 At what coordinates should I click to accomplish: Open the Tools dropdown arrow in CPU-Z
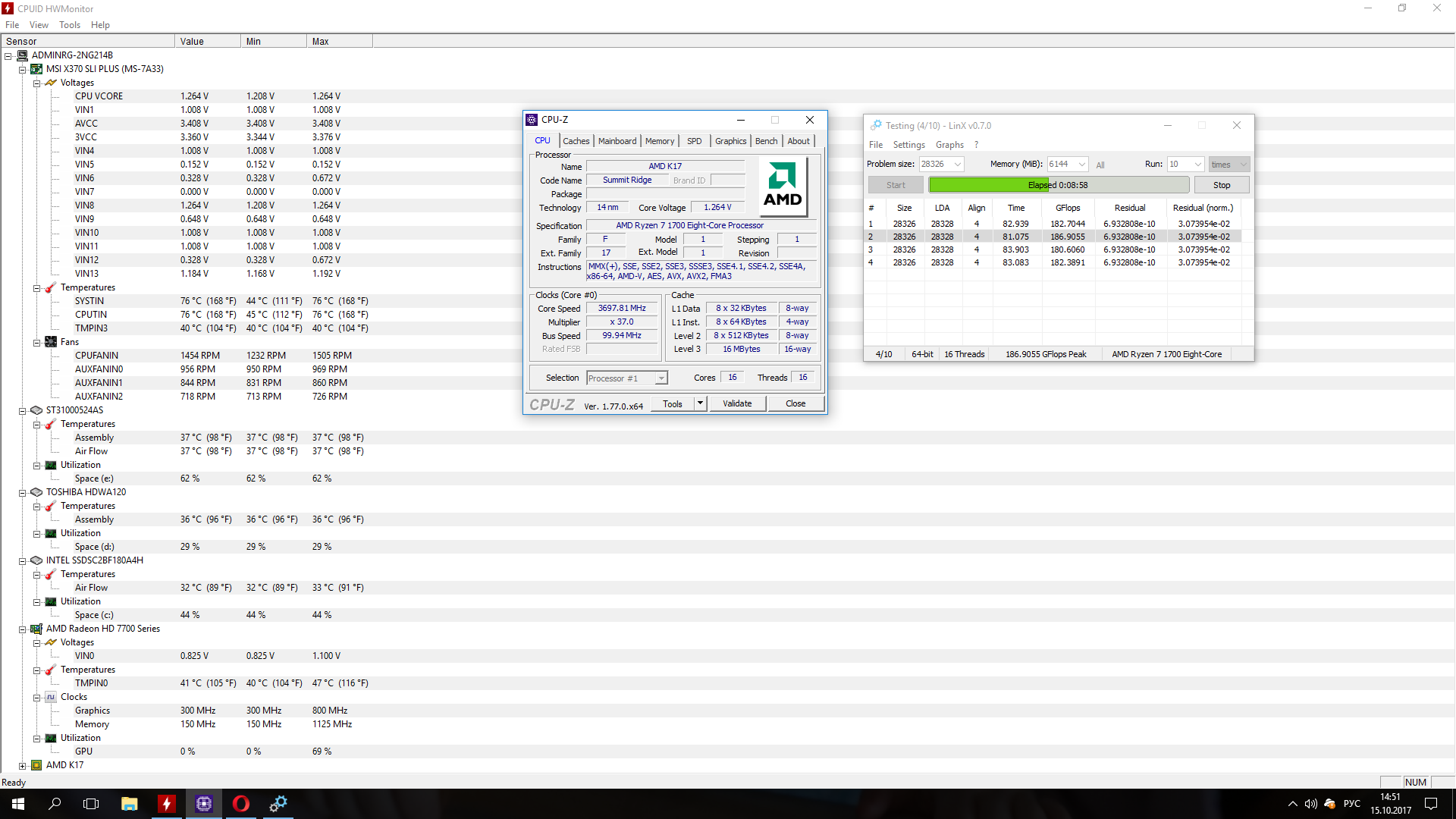pos(700,403)
